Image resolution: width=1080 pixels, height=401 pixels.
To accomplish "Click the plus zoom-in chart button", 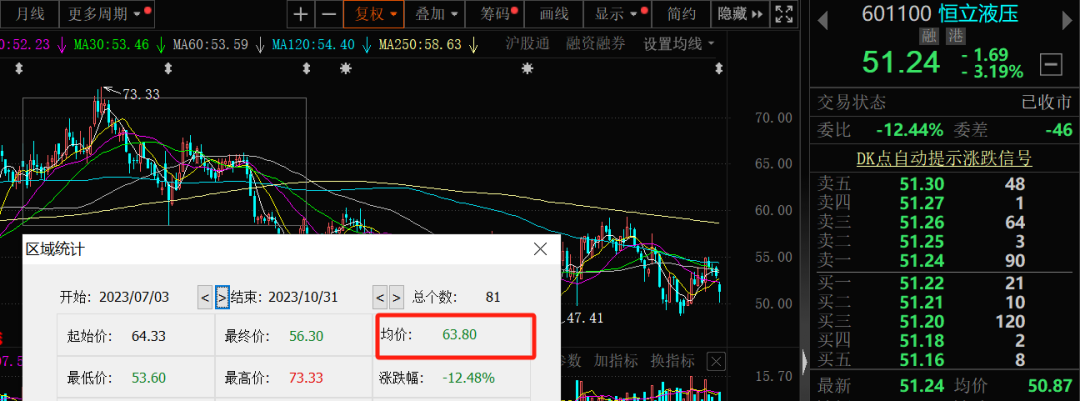I will 301,14.
